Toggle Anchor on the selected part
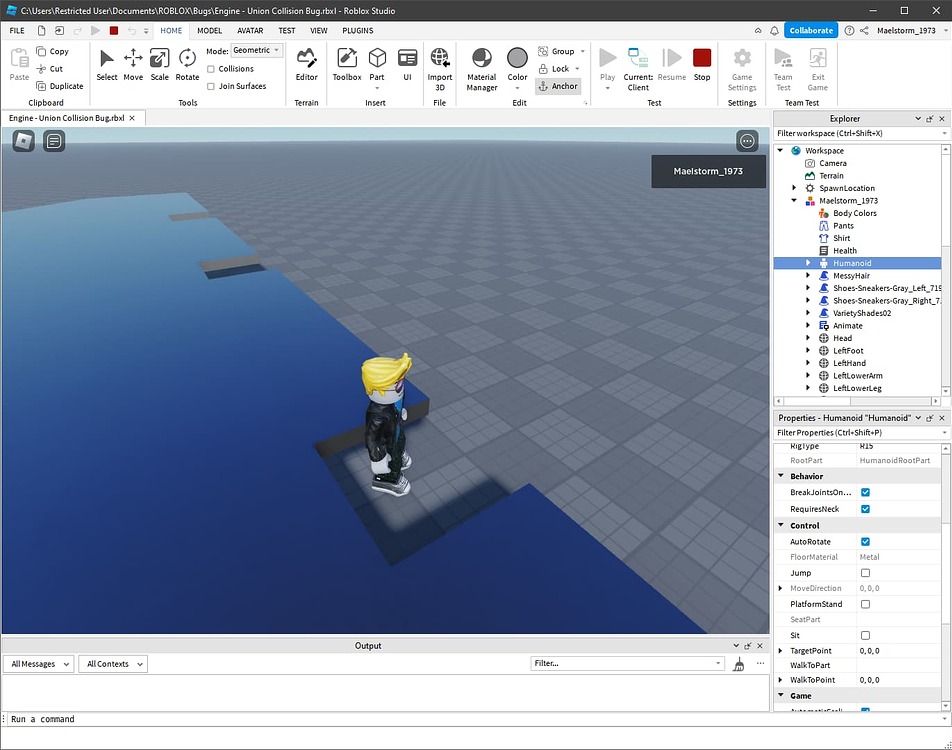The image size is (952, 750). click(558, 86)
